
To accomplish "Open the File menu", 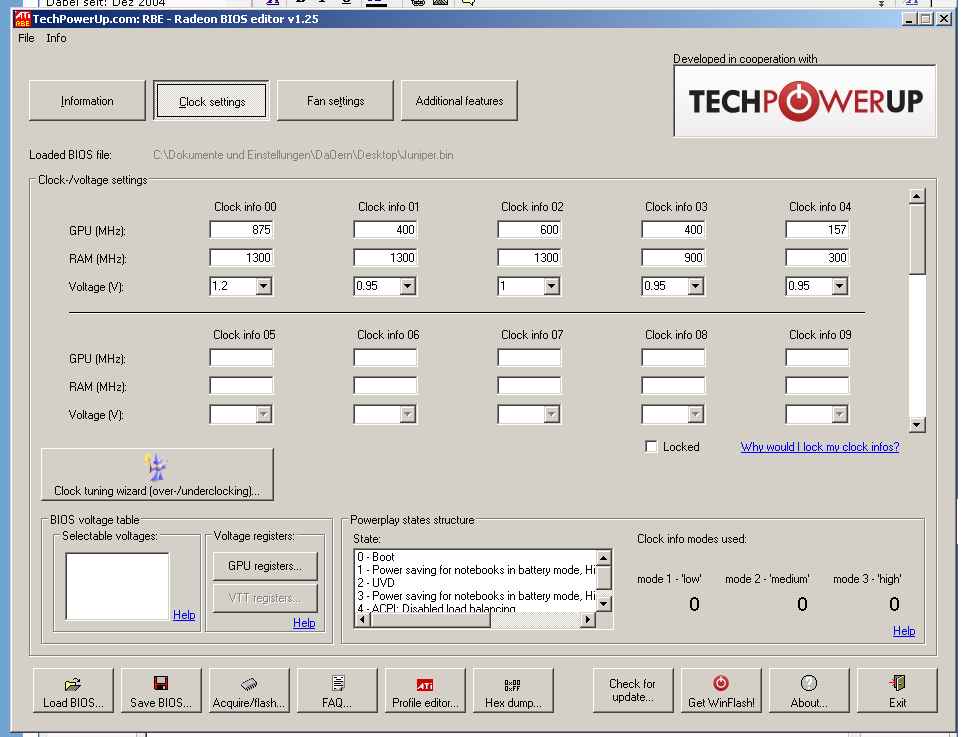I will click(26, 38).
